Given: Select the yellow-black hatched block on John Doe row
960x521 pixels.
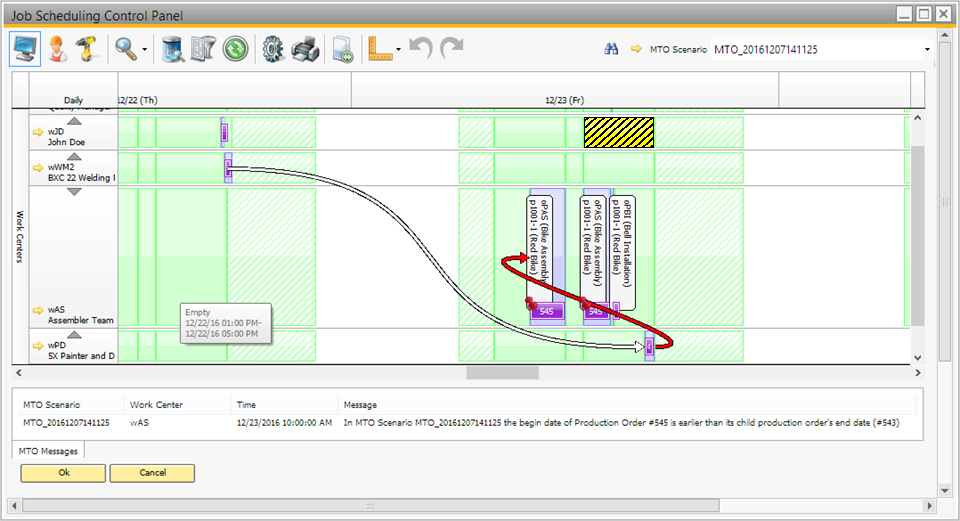Looking at the screenshot, I should pyautogui.click(x=618, y=132).
